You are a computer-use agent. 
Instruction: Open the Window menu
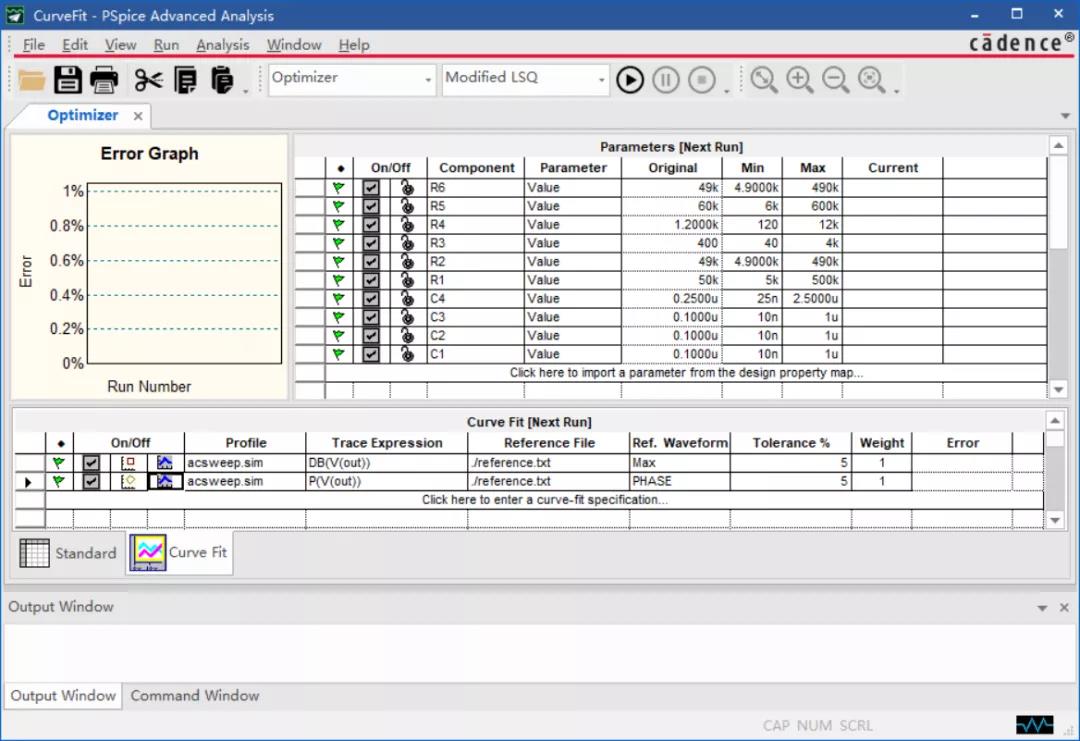pyautogui.click(x=294, y=45)
